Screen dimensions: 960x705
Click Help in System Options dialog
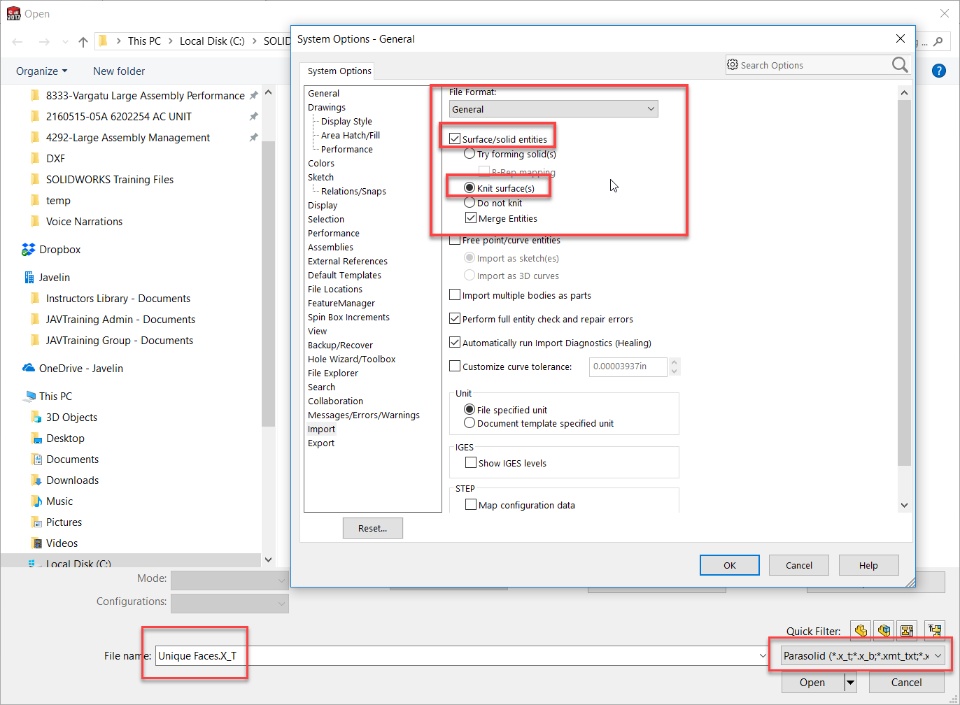pyautogui.click(x=868, y=565)
